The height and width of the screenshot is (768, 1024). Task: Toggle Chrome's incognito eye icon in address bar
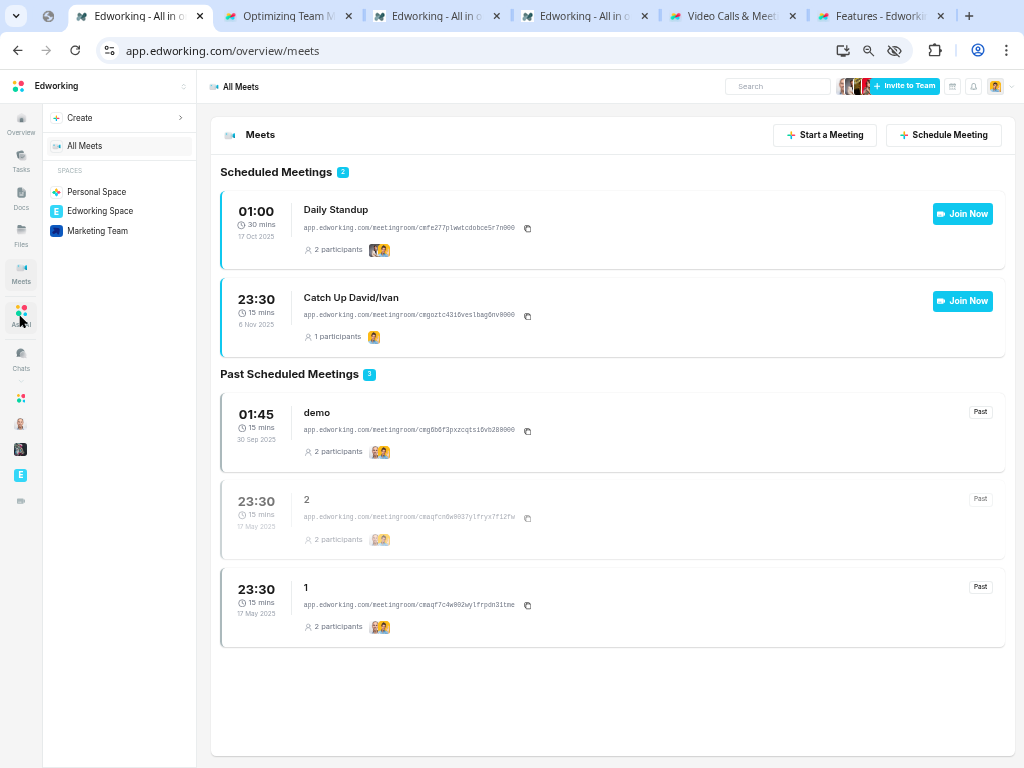tap(894, 51)
